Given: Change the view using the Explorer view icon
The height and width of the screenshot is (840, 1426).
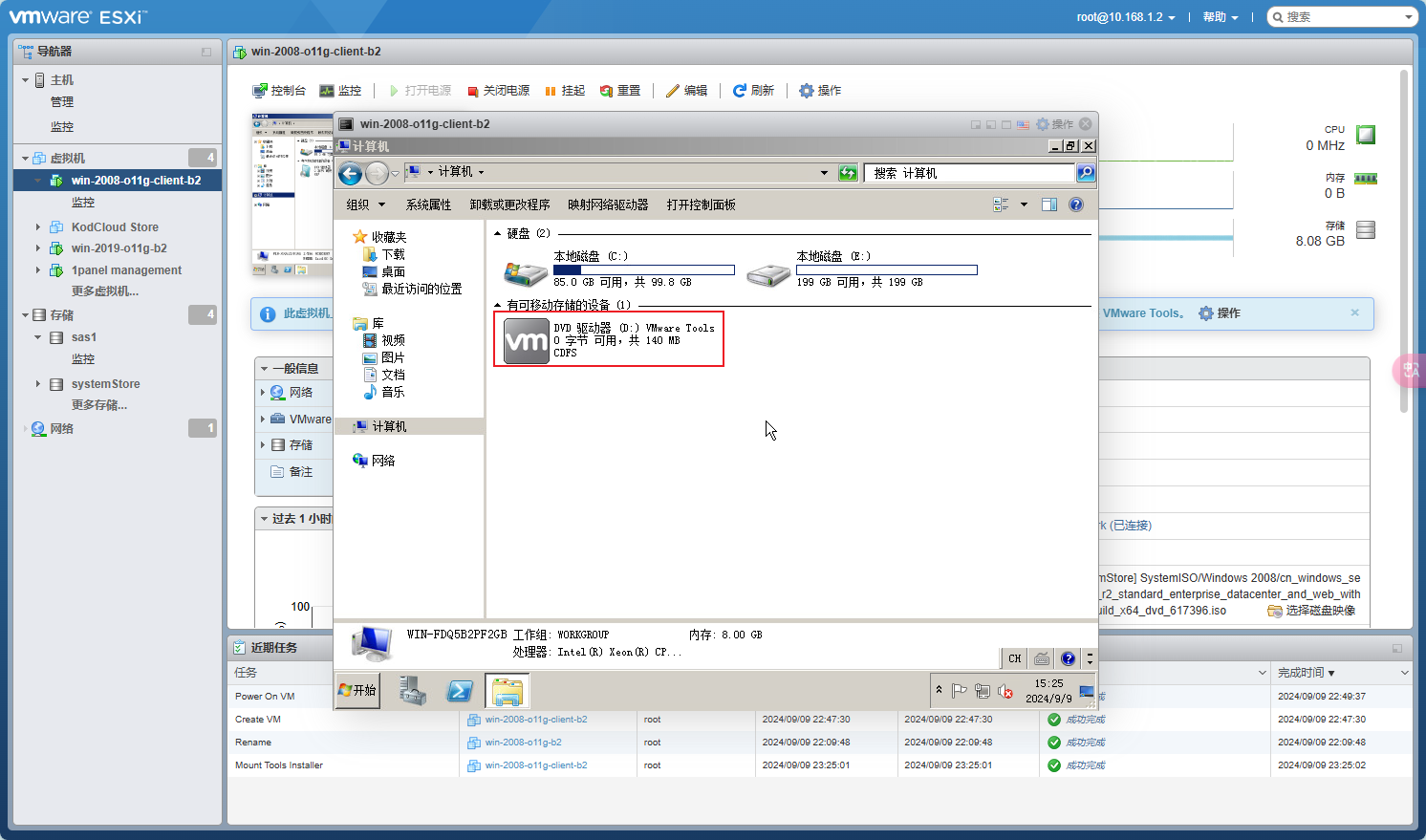Looking at the screenshot, I should point(1001,205).
